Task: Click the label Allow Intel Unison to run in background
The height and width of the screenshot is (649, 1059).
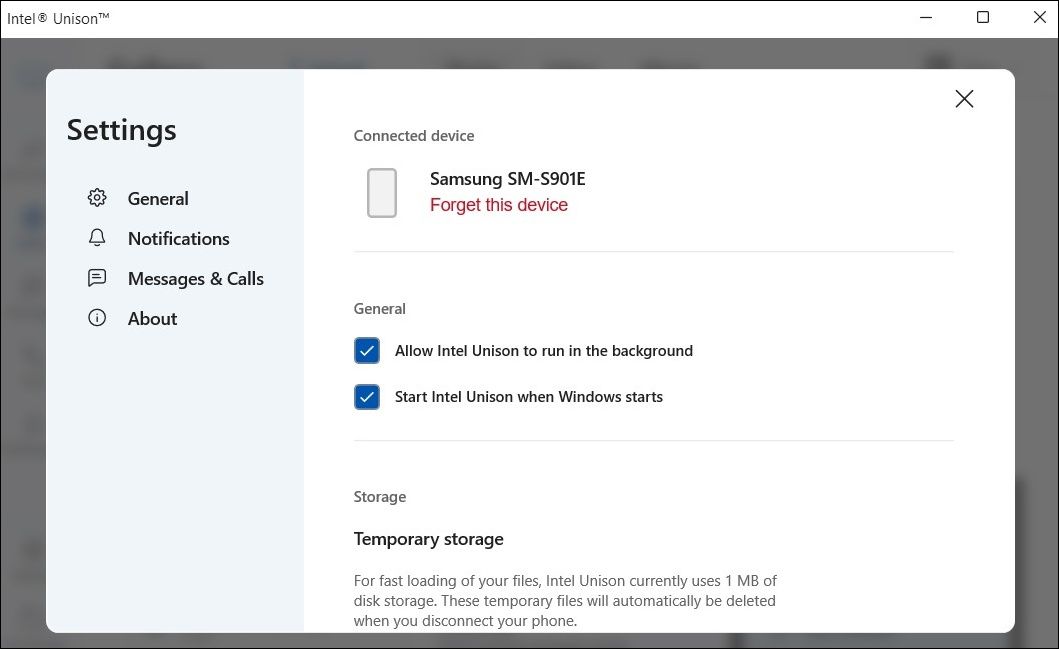Action: pyautogui.click(x=544, y=351)
